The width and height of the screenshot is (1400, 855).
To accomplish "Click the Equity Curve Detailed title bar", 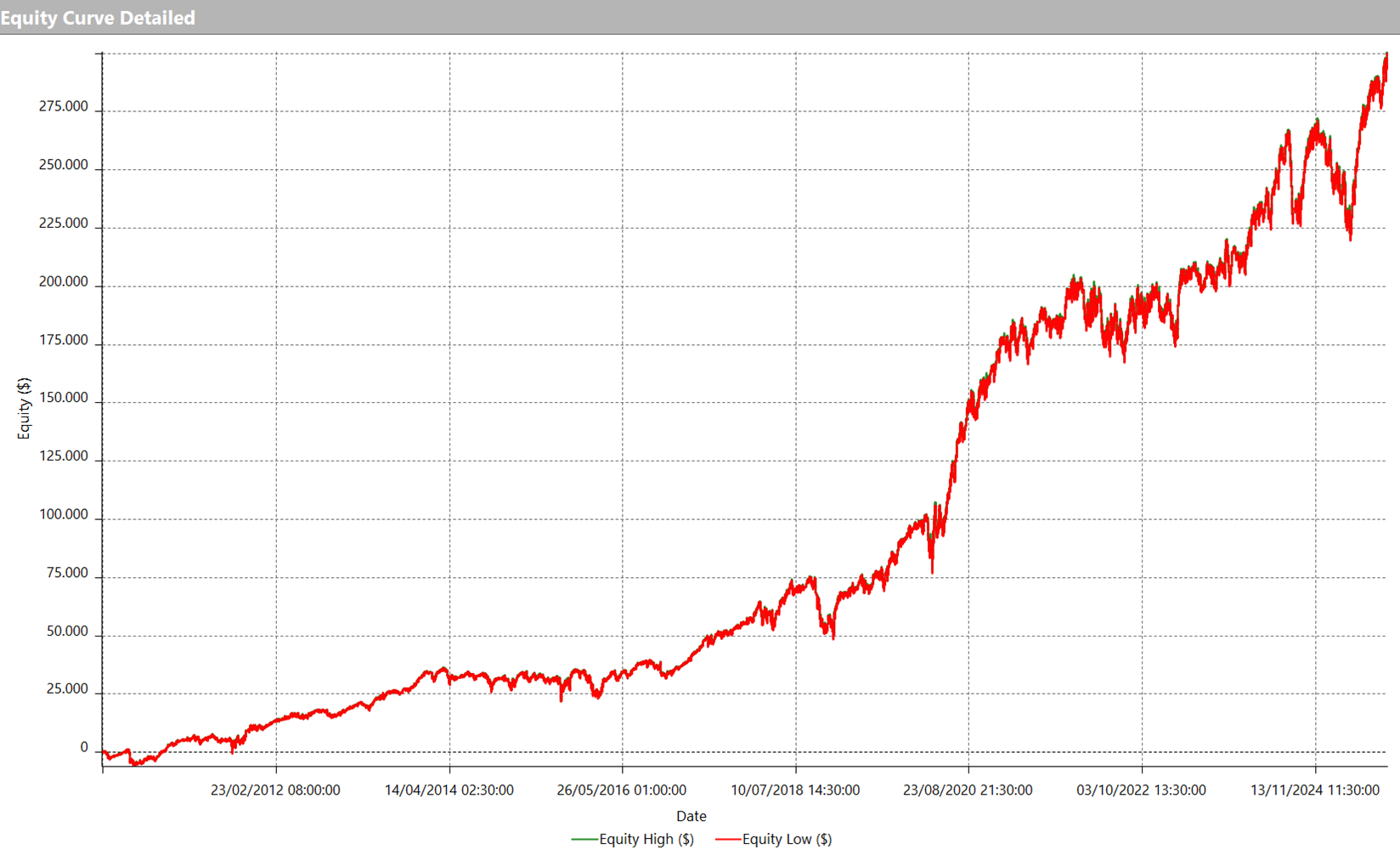I will (x=98, y=18).
